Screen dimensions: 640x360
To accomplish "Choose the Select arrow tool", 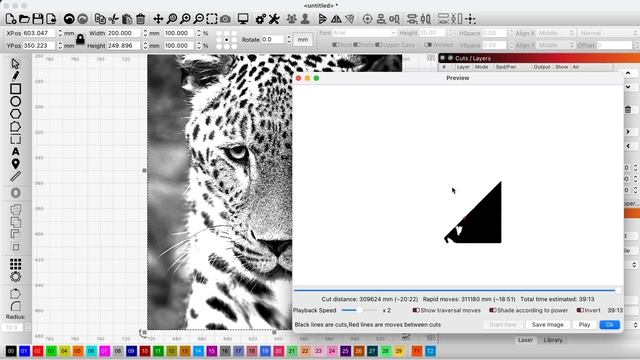I will [x=16, y=64].
